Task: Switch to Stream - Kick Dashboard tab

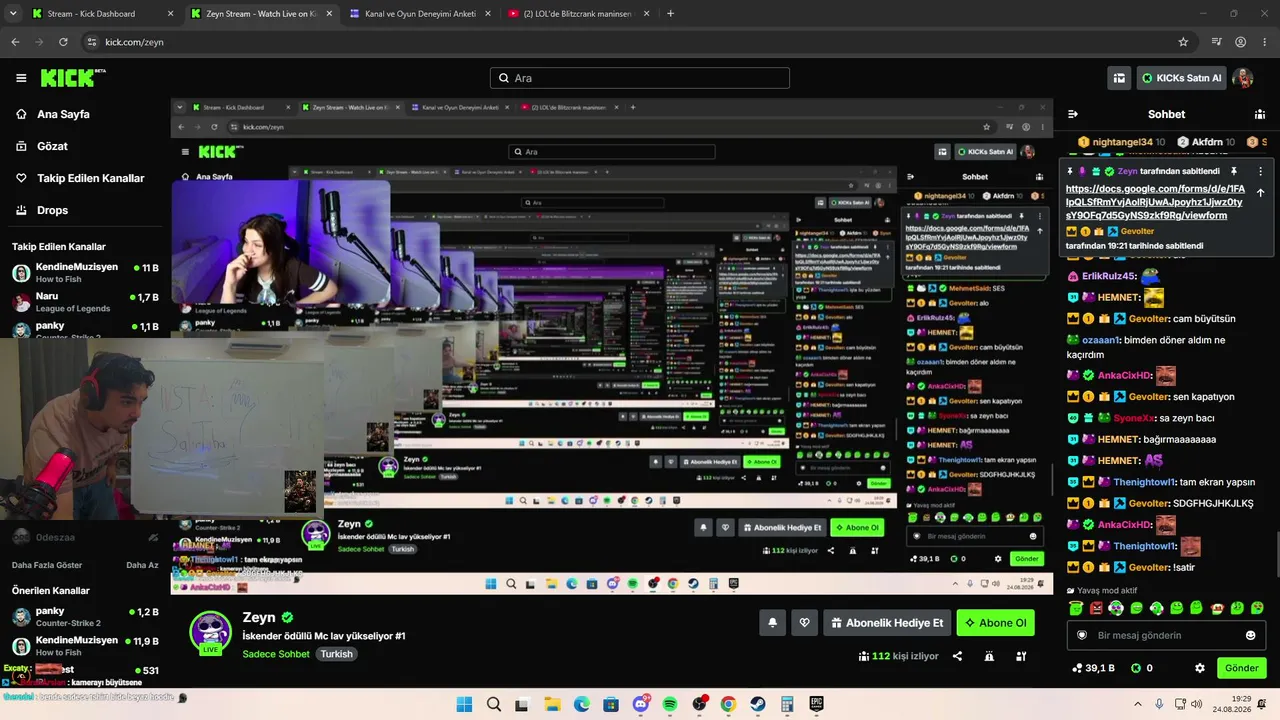Action: point(103,14)
